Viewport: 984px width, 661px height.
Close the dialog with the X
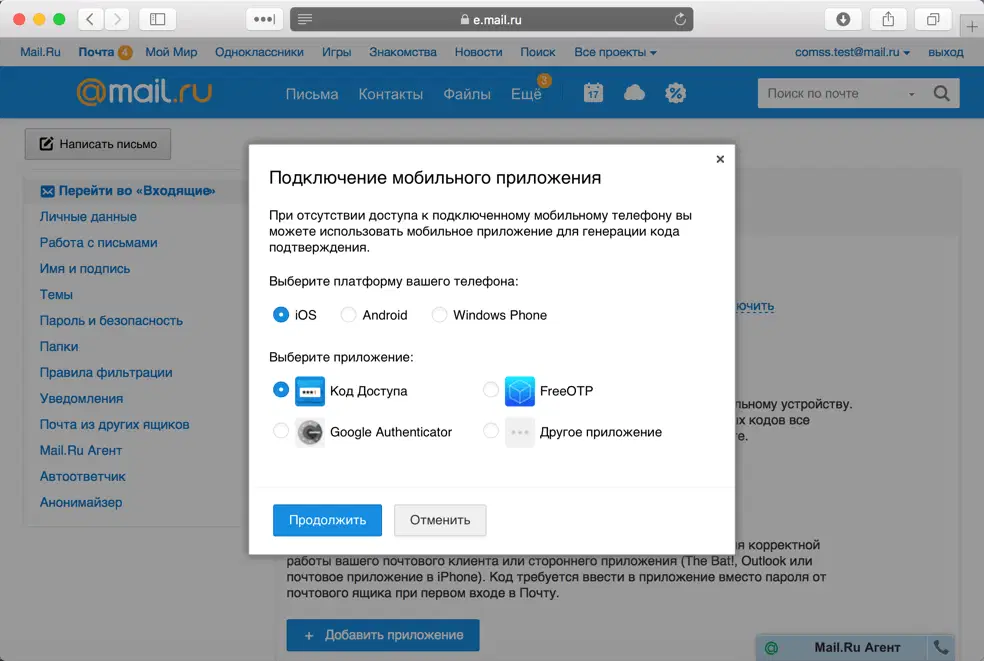point(720,159)
